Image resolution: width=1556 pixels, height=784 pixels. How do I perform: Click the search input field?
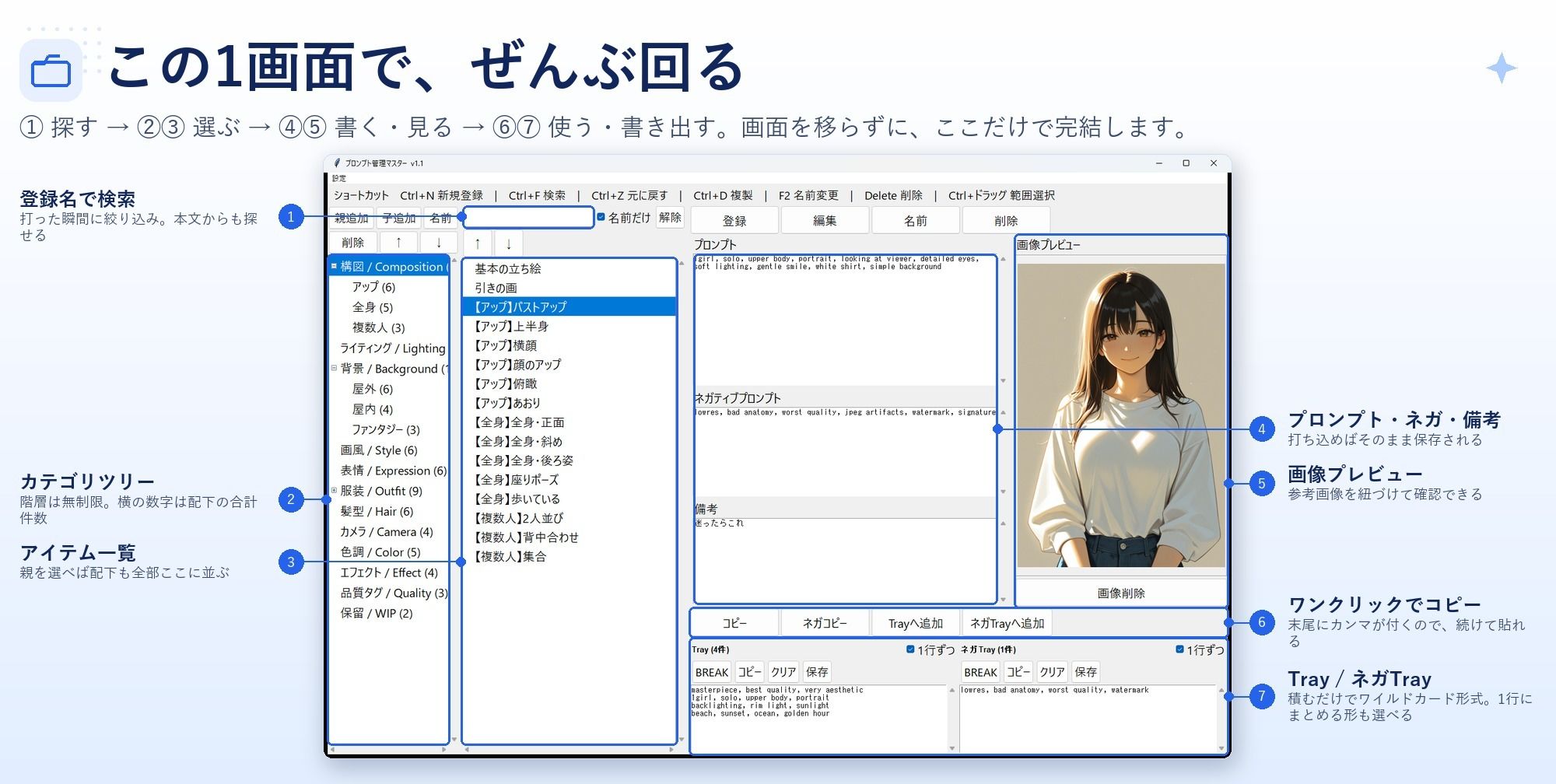point(529,218)
